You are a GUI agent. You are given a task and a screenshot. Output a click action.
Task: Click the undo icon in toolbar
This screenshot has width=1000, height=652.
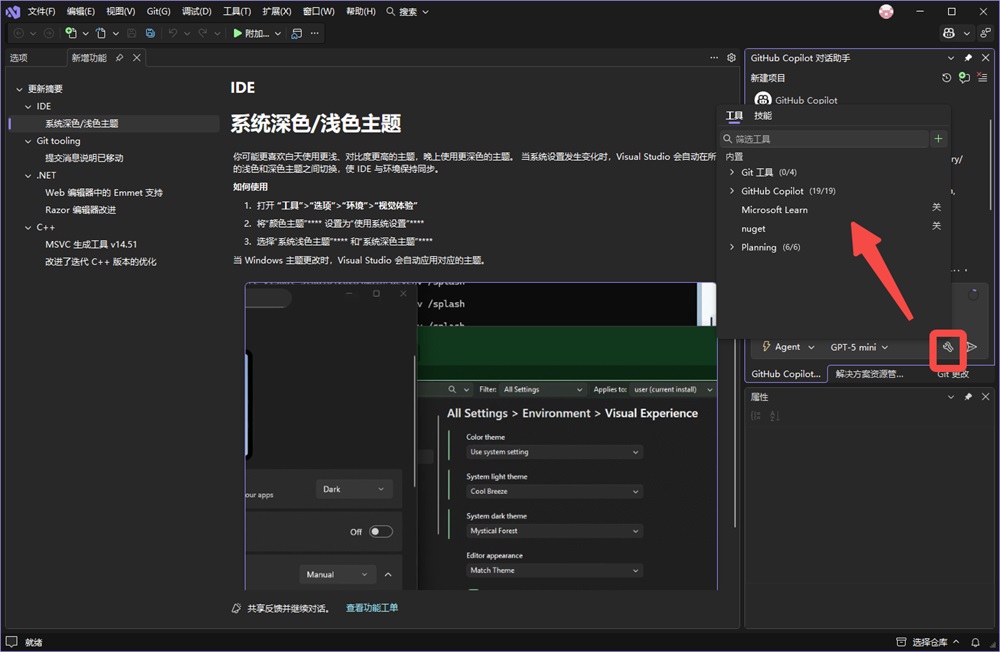point(173,33)
